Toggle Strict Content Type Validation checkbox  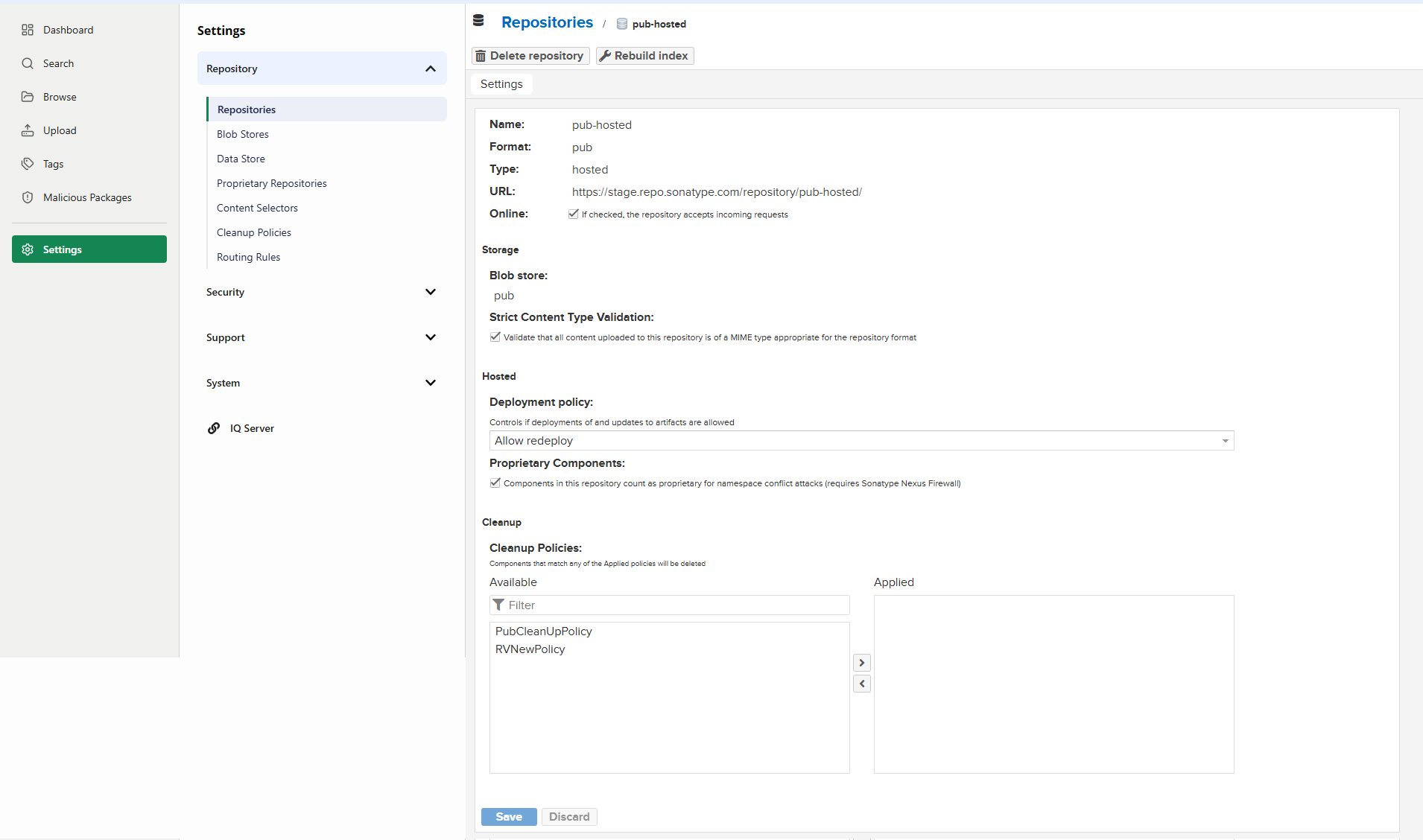pos(495,337)
